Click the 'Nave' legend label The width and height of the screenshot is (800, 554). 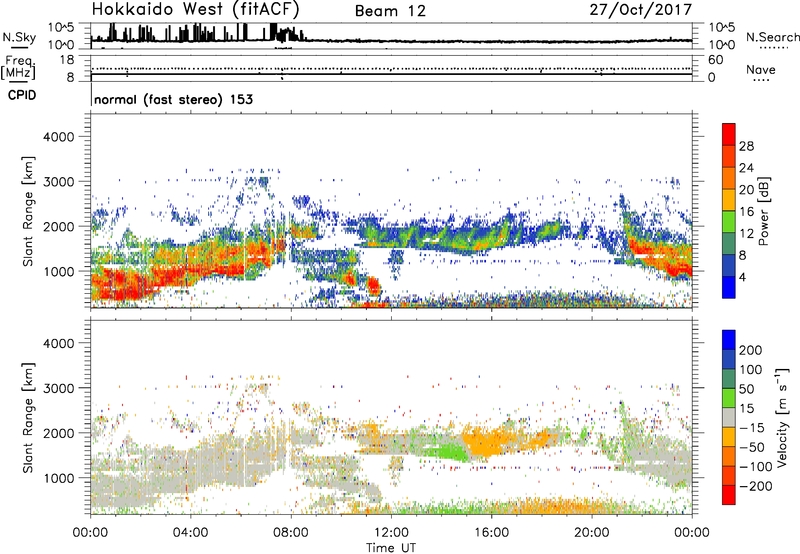click(x=760, y=69)
